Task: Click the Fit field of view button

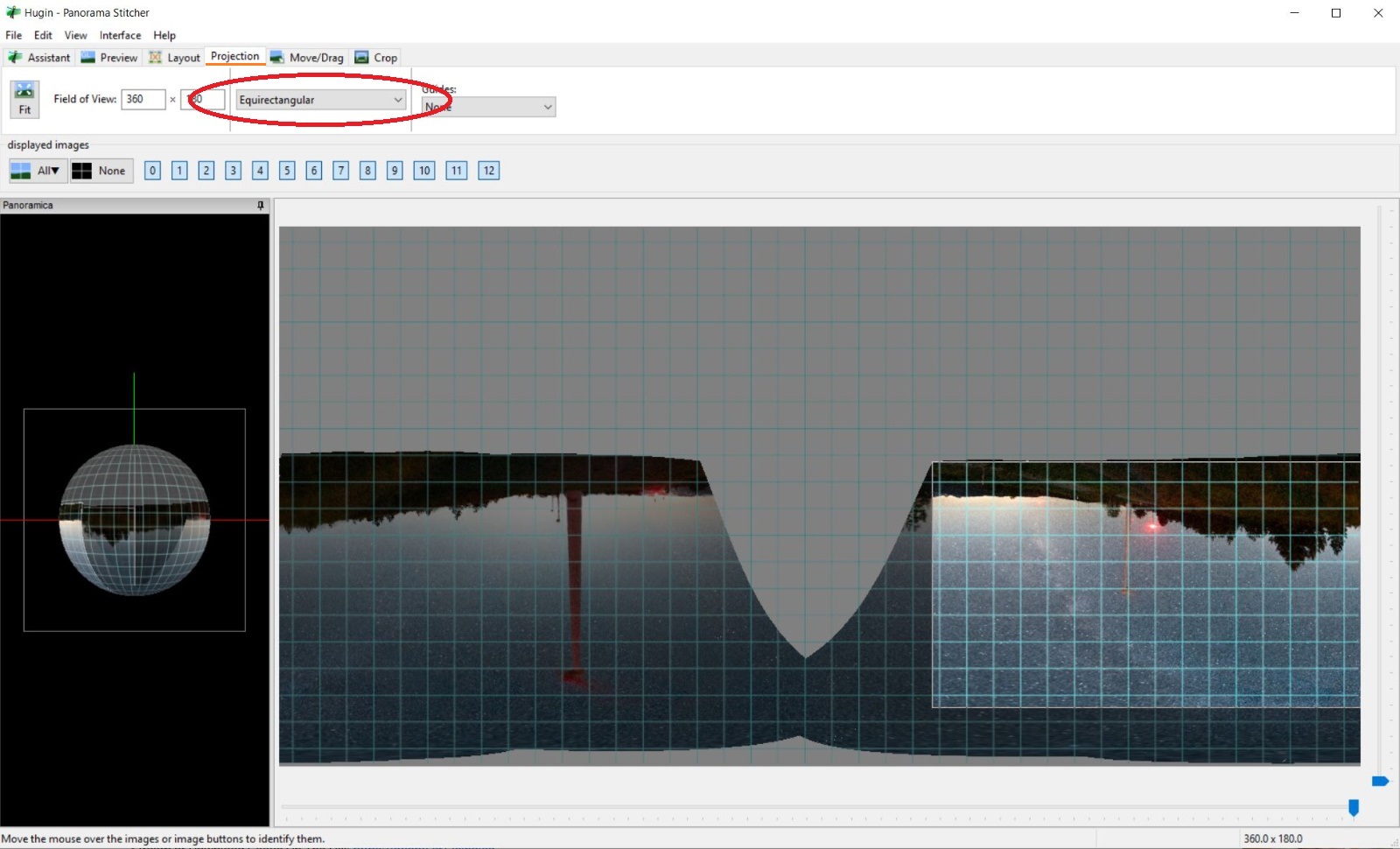Action: coord(24,99)
